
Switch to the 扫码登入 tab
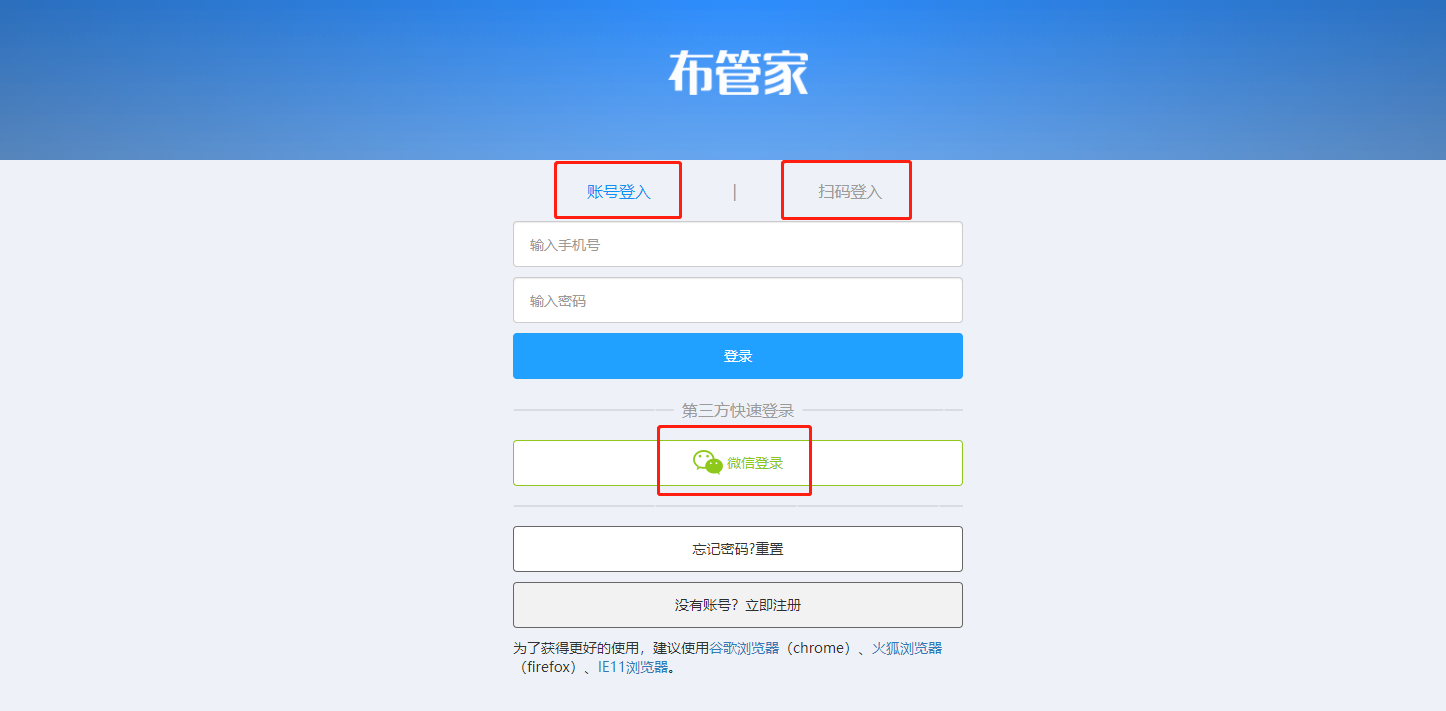(850, 192)
